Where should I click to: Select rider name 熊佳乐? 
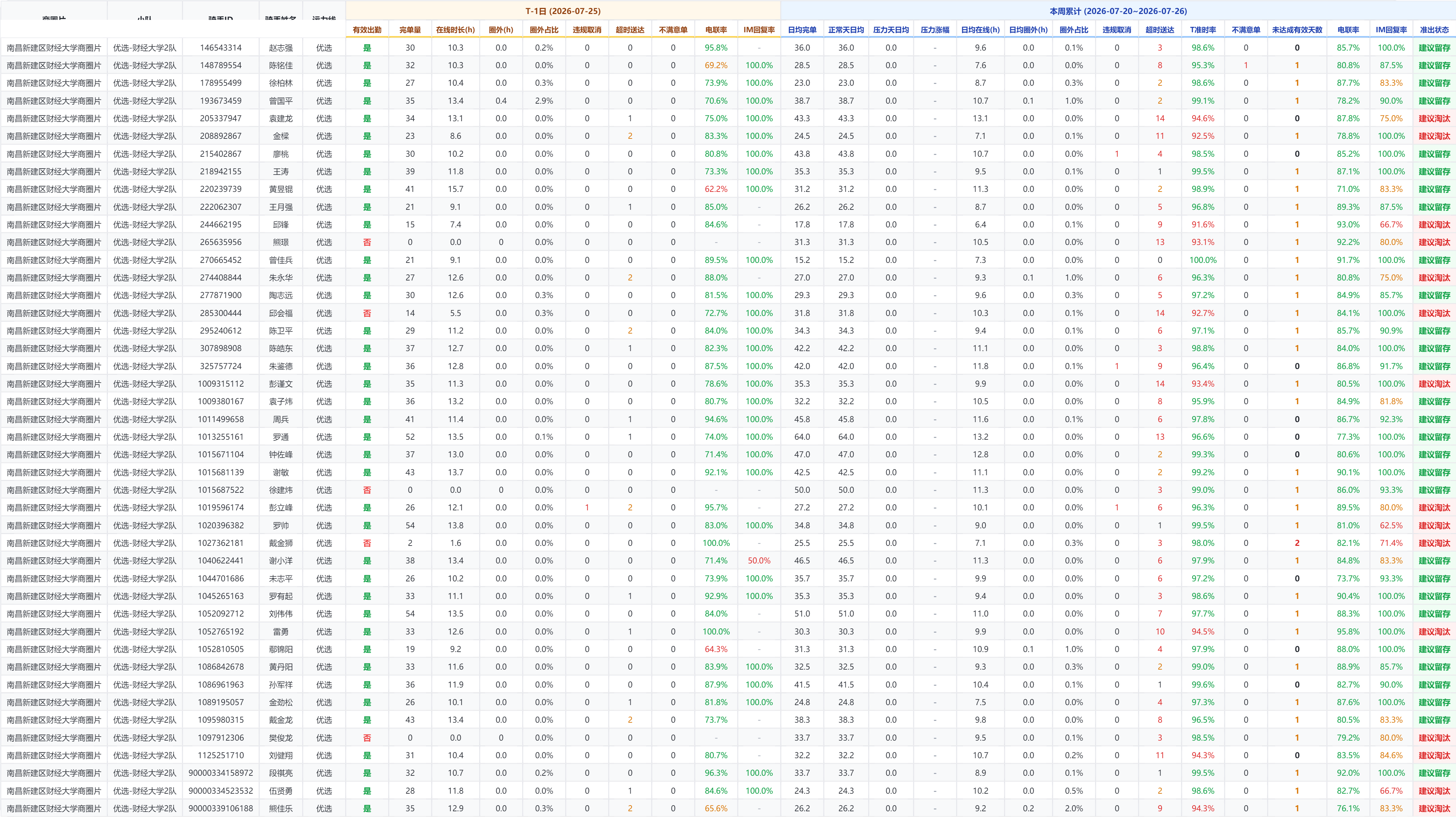coord(281,808)
